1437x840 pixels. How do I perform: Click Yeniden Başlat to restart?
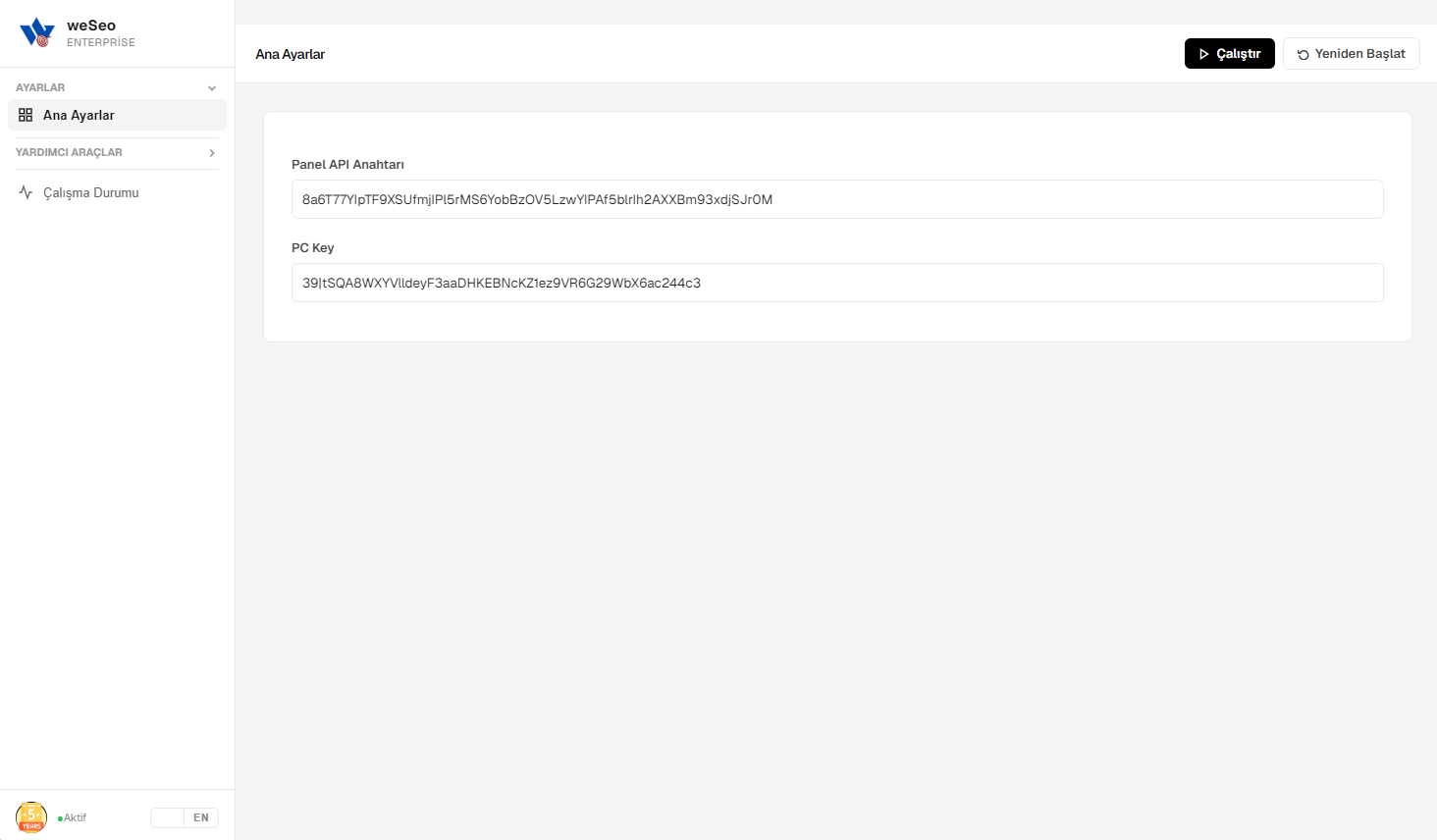1351,54
